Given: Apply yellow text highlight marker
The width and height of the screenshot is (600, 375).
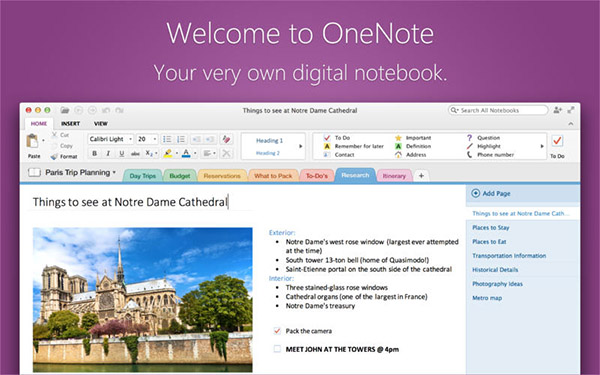Looking at the screenshot, I should (168, 153).
